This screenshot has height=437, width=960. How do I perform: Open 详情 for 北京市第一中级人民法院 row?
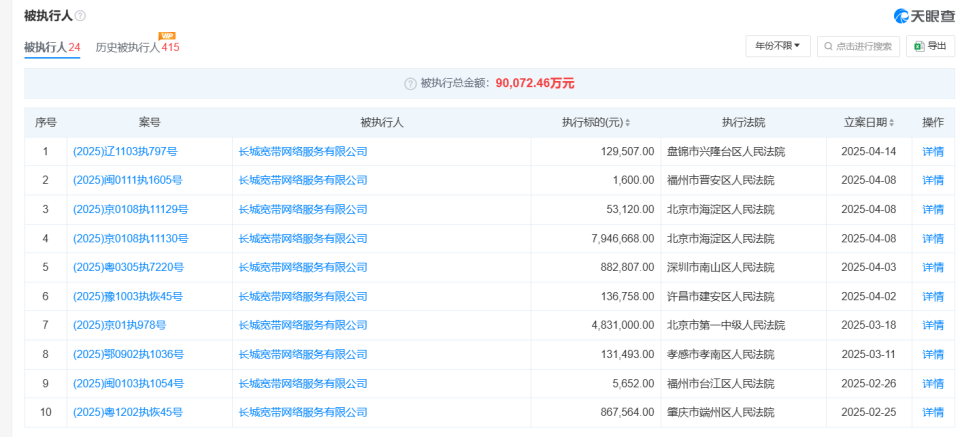pyautogui.click(x=933, y=326)
